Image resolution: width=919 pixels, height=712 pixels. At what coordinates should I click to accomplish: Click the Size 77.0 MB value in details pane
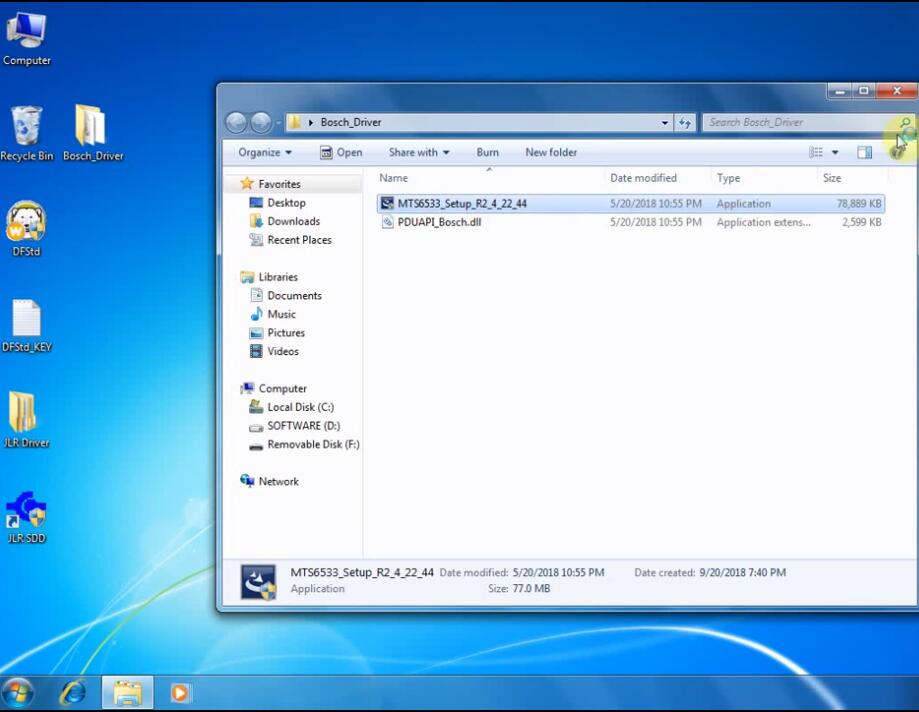pos(531,588)
